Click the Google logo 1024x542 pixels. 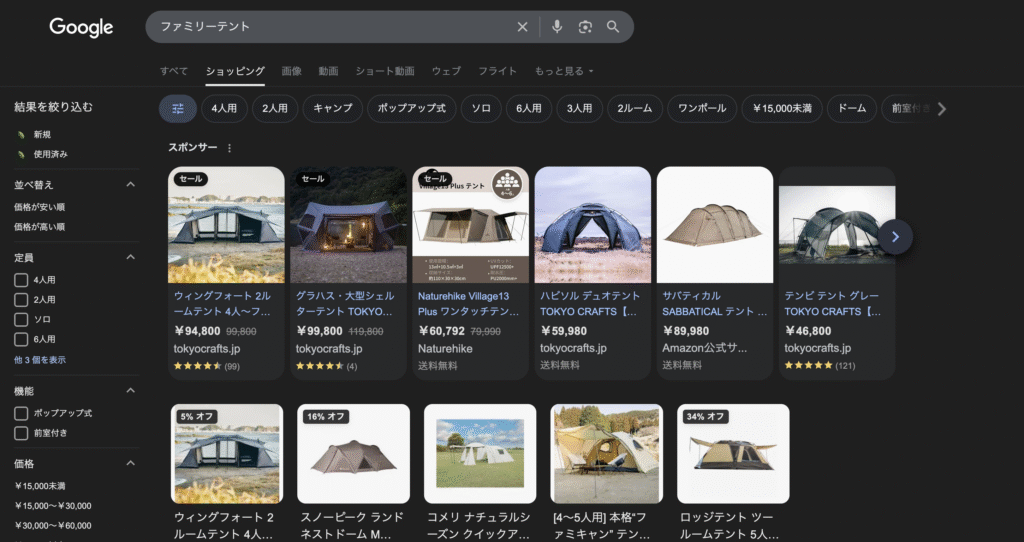pyautogui.click(x=81, y=27)
